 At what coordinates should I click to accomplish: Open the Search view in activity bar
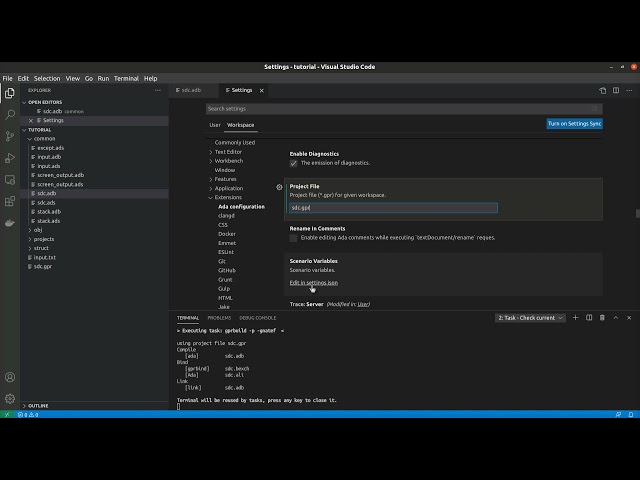(10, 115)
